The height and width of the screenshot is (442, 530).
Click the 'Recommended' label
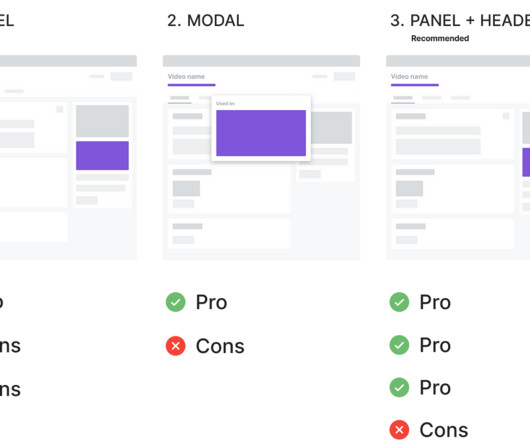pos(440,39)
